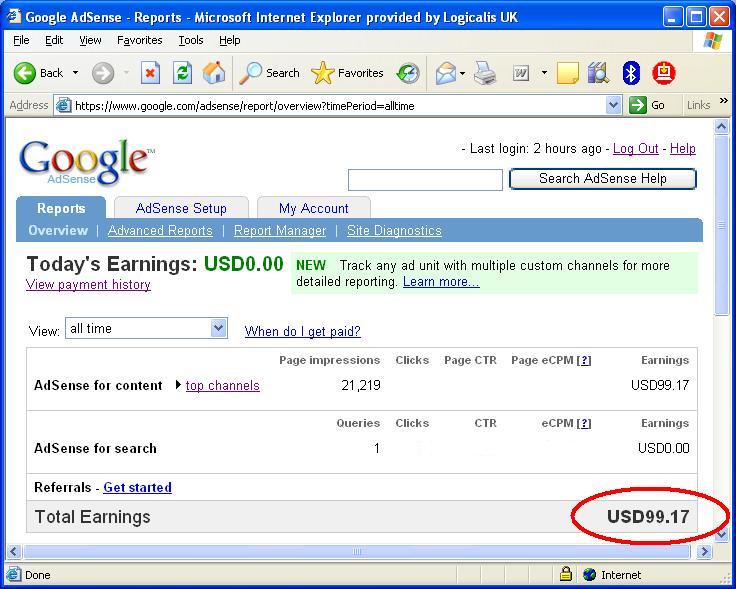Viewport: 736px width, 589px height.
Task: Click the Google AdSense logo
Action: [x=86, y=162]
